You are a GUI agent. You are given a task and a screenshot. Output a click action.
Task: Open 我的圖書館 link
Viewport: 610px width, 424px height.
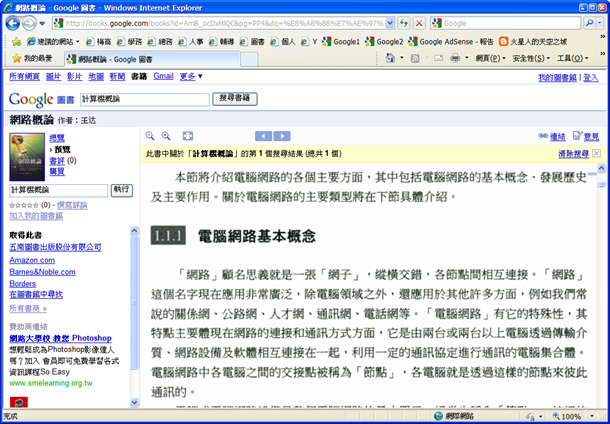(x=557, y=78)
